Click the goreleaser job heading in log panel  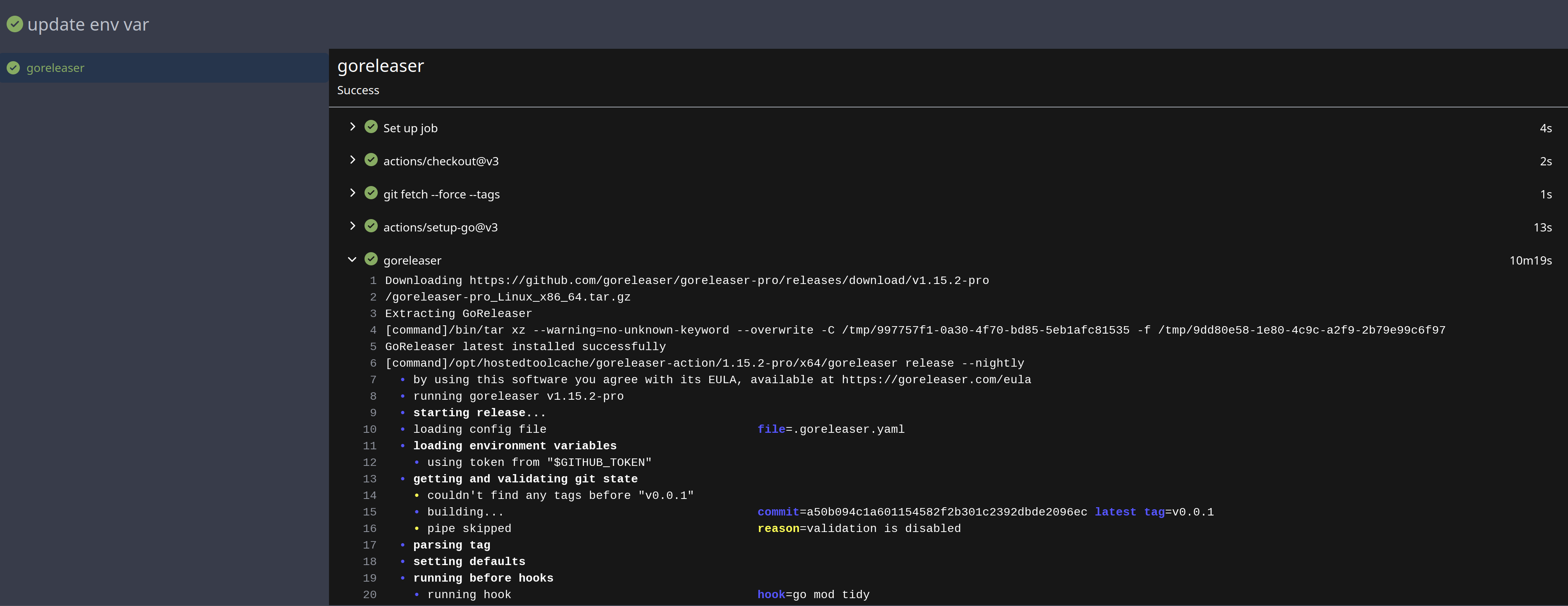click(x=381, y=66)
